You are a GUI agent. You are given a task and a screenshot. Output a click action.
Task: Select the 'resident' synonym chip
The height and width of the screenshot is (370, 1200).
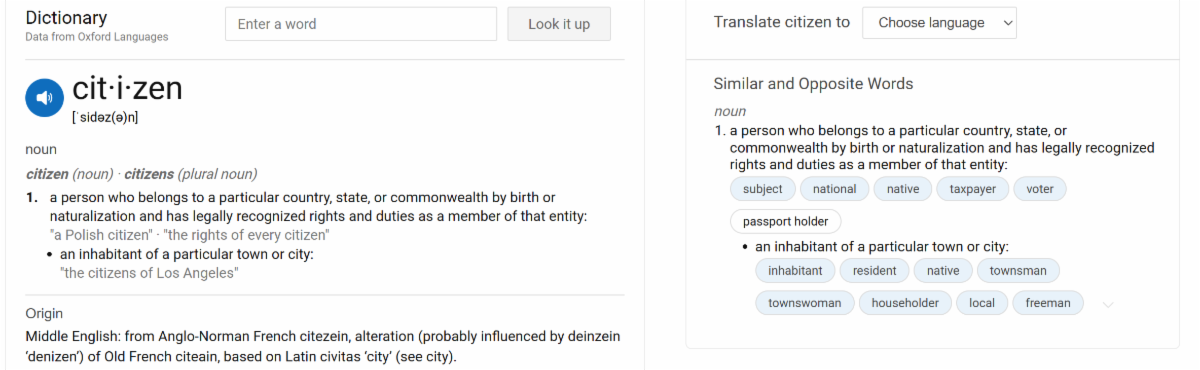875,271
